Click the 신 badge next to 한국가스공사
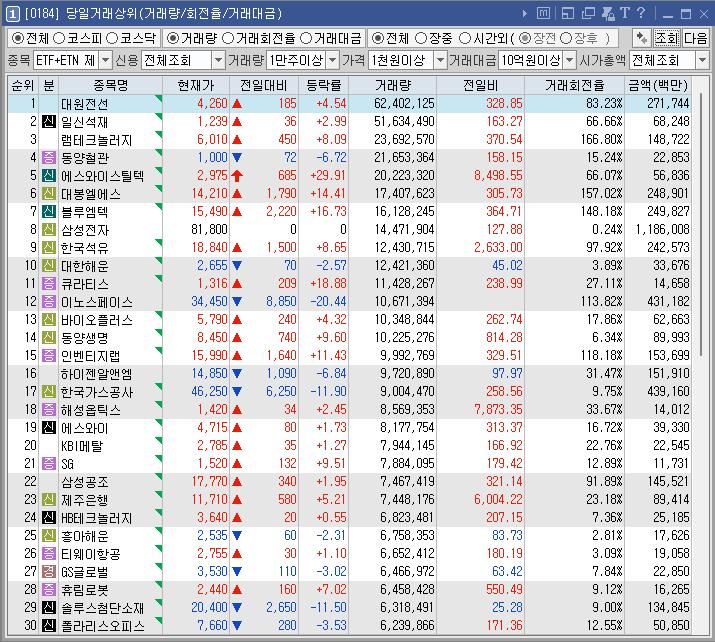The image size is (715, 642). (x=49, y=391)
